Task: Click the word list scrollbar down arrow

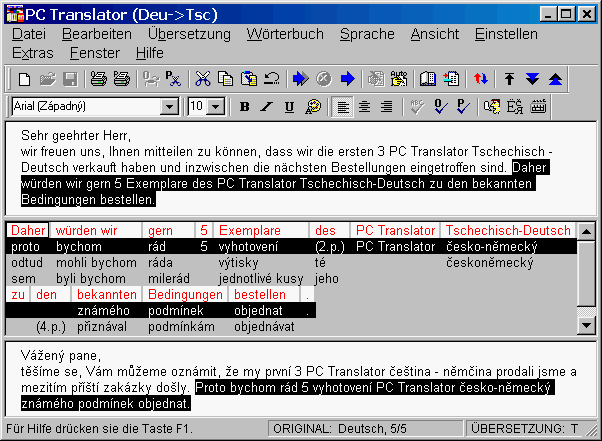Action: (586, 326)
